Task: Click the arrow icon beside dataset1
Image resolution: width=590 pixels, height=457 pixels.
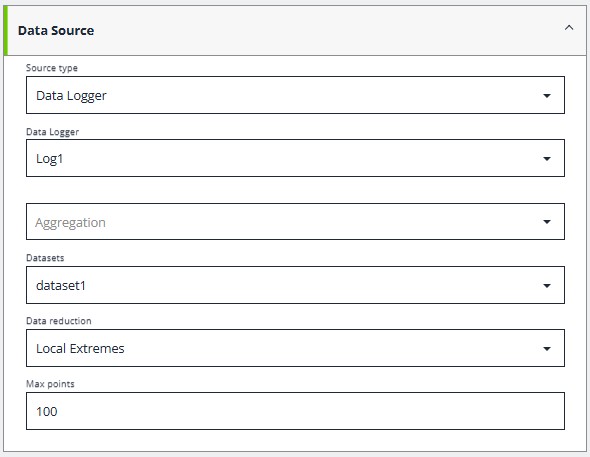Action: (x=547, y=286)
